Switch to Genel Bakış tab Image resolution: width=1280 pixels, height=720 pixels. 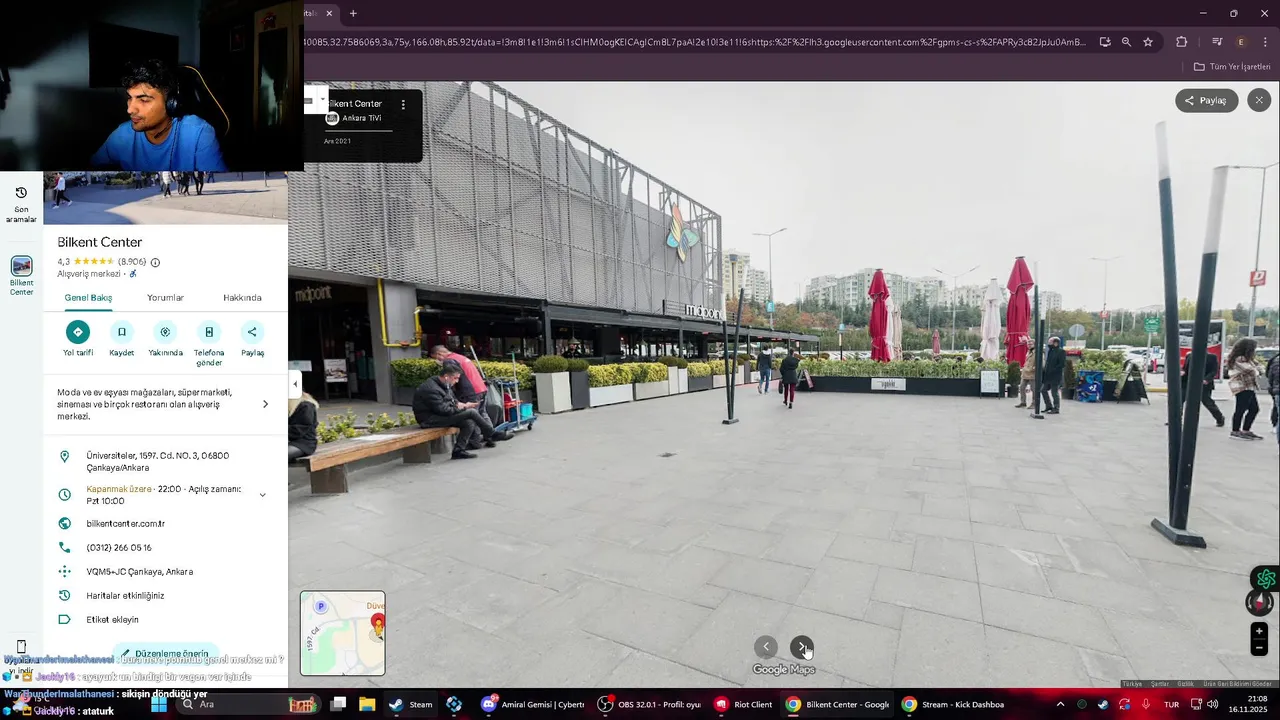pos(88,297)
